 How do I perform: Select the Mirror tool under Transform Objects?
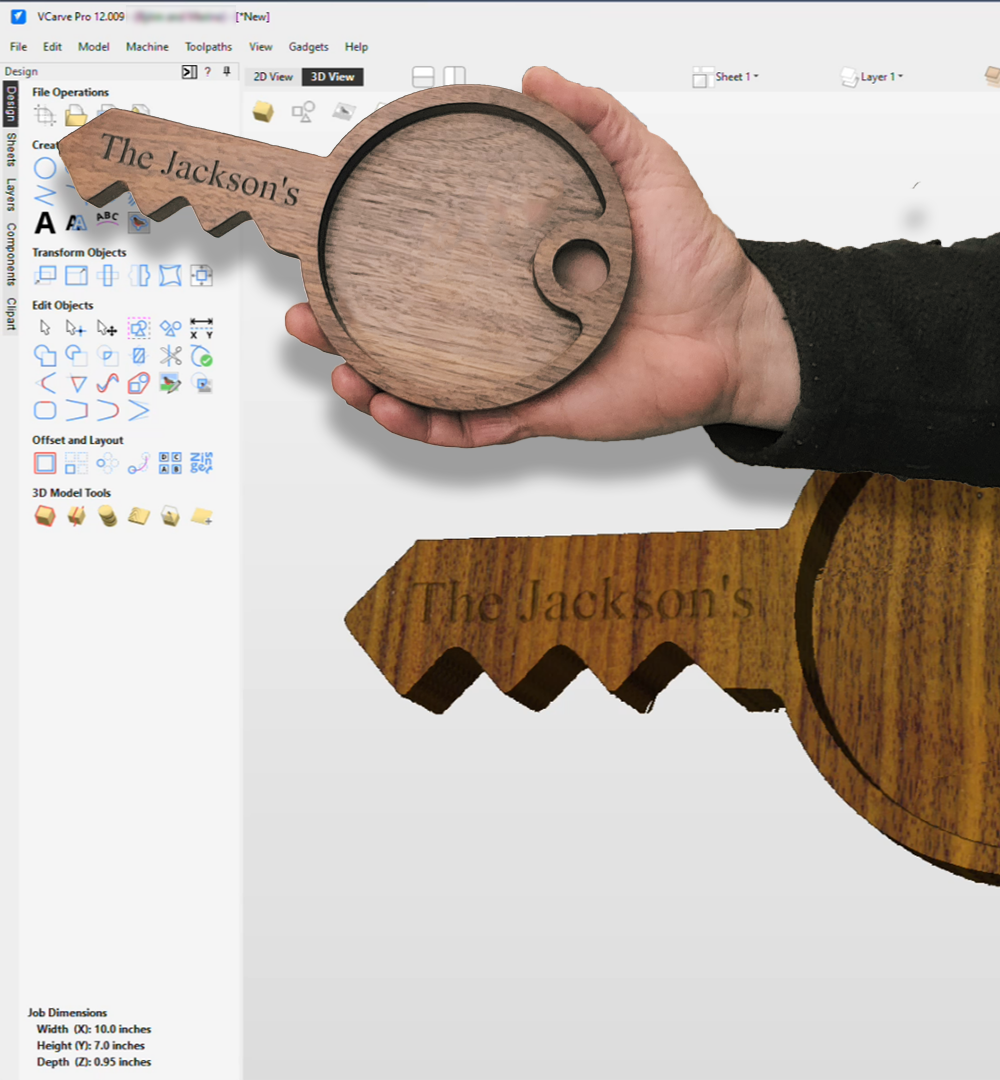click(x=140, y=276)
